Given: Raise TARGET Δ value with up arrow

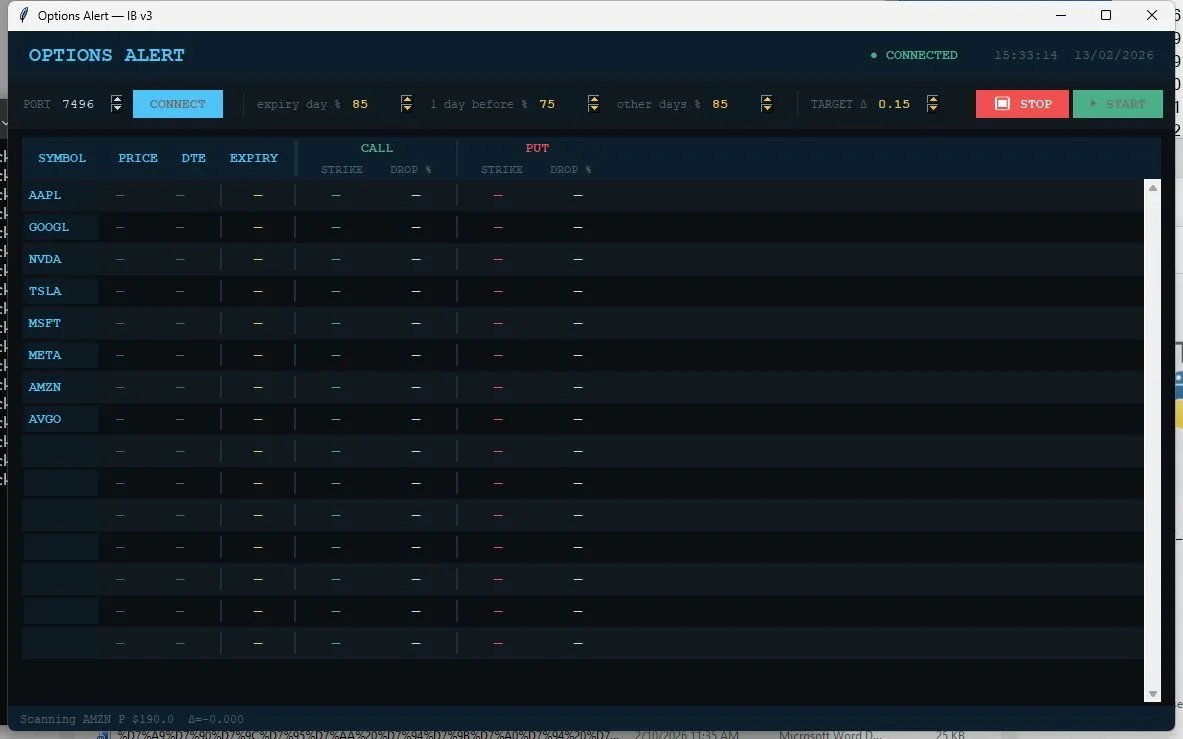Looking at the screenshot, I should pyautogui.click(x=933, y=100).
